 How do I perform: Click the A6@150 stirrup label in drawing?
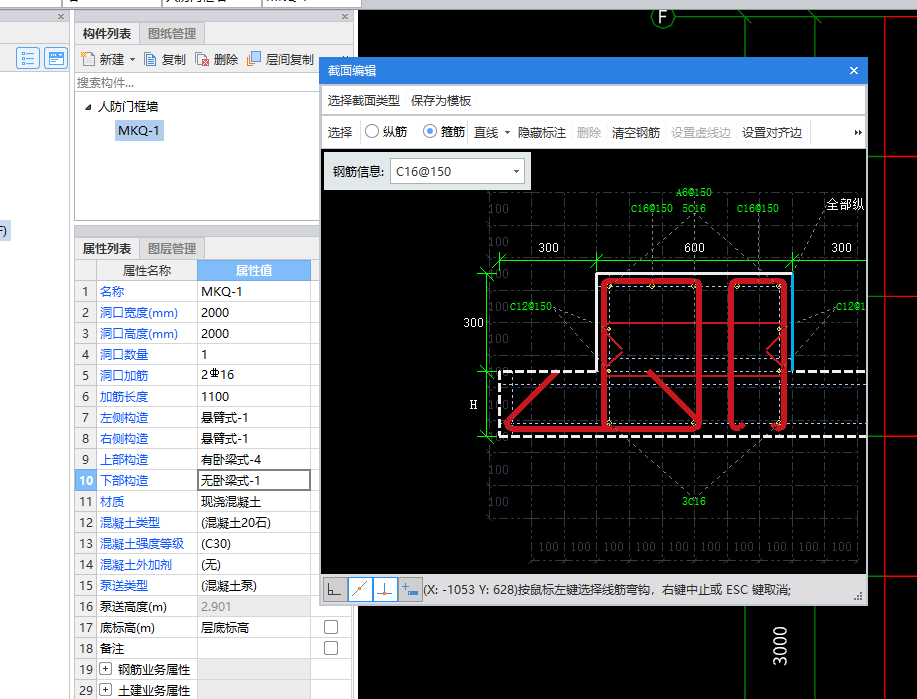coord(694,192)
